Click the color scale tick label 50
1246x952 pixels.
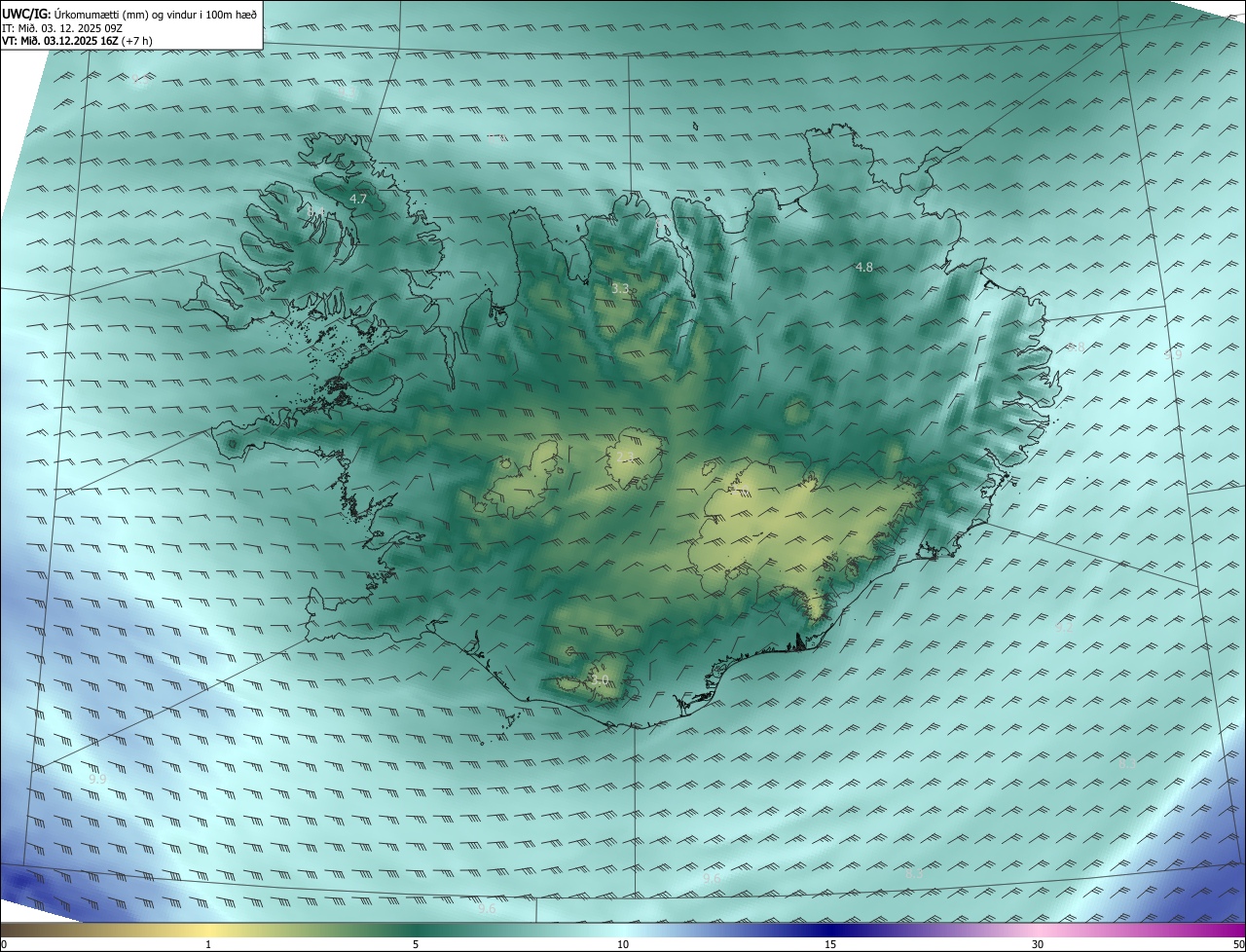coord(1238,944)
